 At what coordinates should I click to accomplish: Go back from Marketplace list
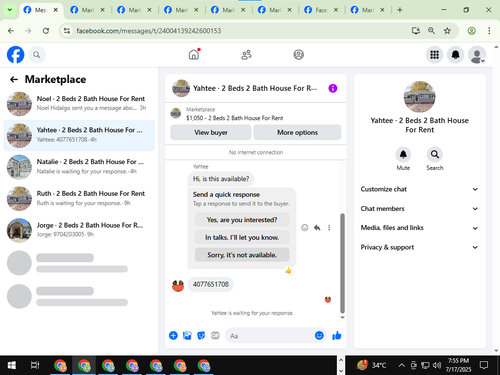point(14,79)
